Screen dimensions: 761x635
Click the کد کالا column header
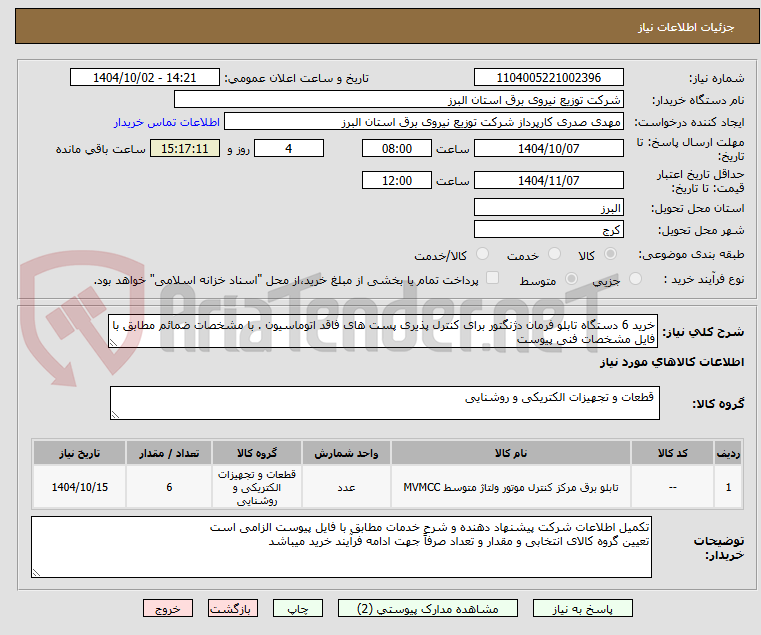[672, 453]
